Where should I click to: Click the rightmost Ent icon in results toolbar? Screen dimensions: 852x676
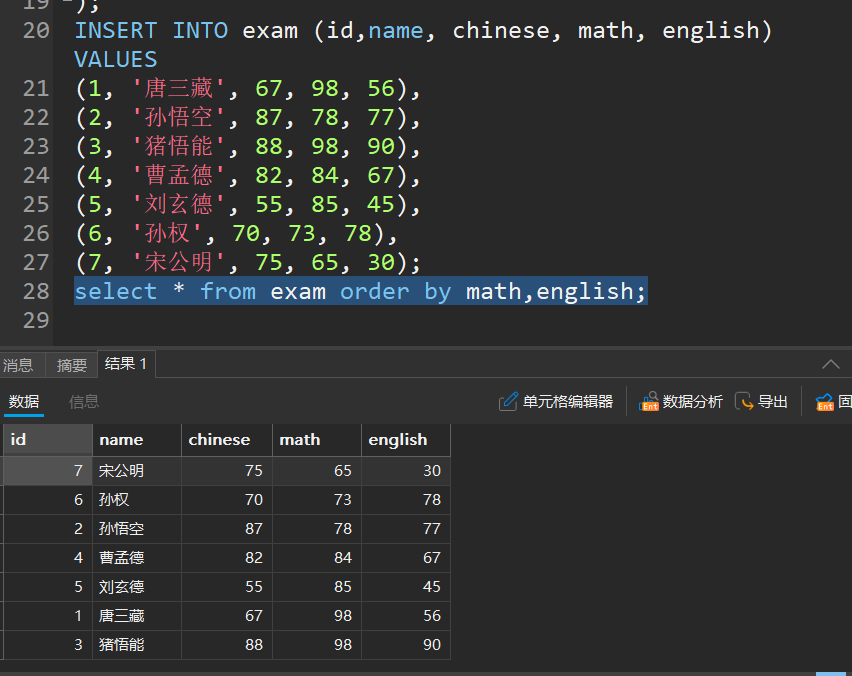(824, 402)
